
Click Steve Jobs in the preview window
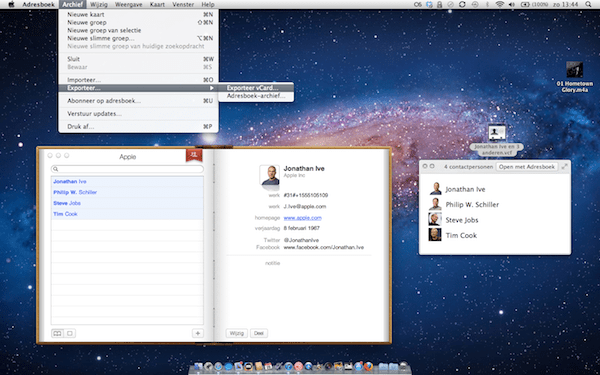point(461,220)
